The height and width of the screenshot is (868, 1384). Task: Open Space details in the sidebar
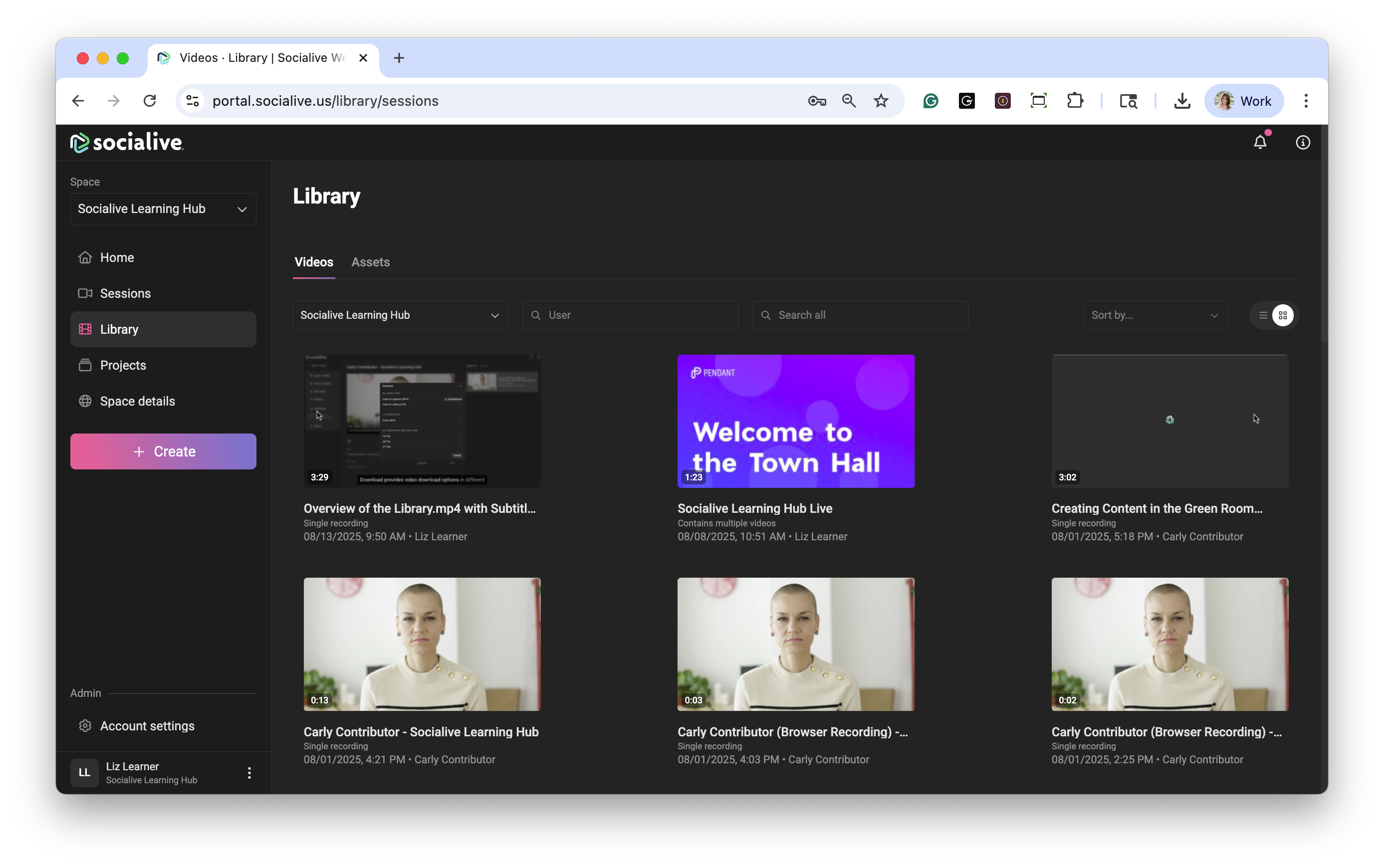[x=137, y=401]
